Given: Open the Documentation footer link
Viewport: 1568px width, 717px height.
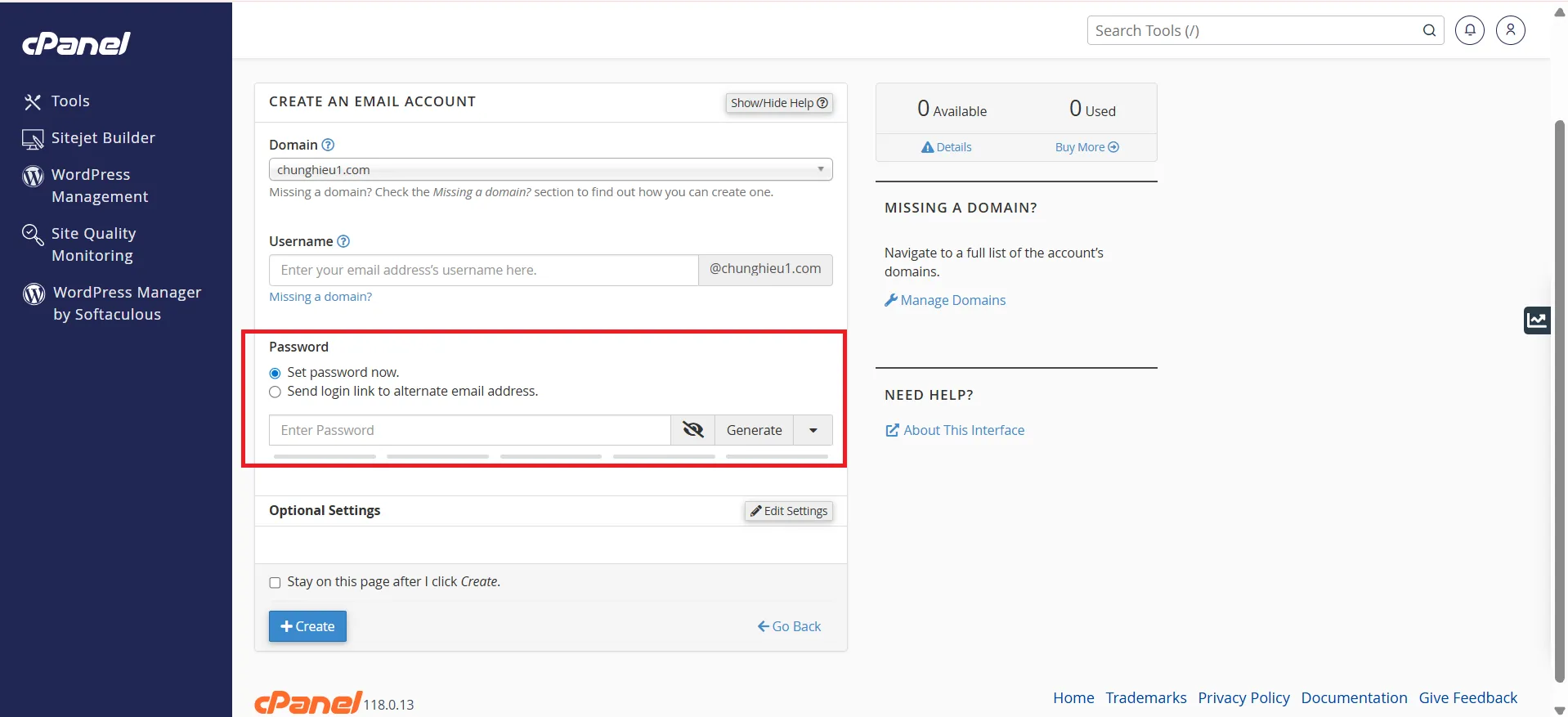Looking at the screenshot, I should 1354,697.
